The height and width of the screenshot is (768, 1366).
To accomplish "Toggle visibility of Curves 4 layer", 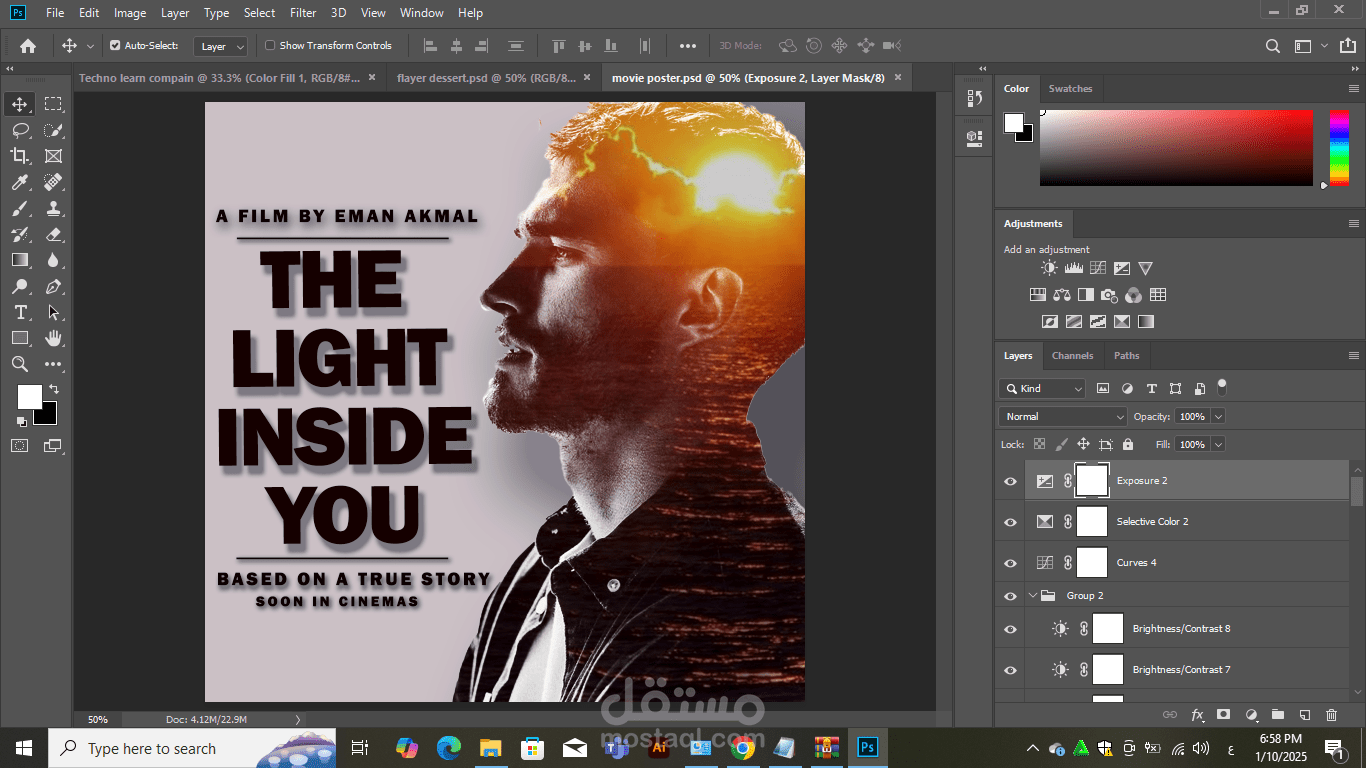I will point(1010,563).
